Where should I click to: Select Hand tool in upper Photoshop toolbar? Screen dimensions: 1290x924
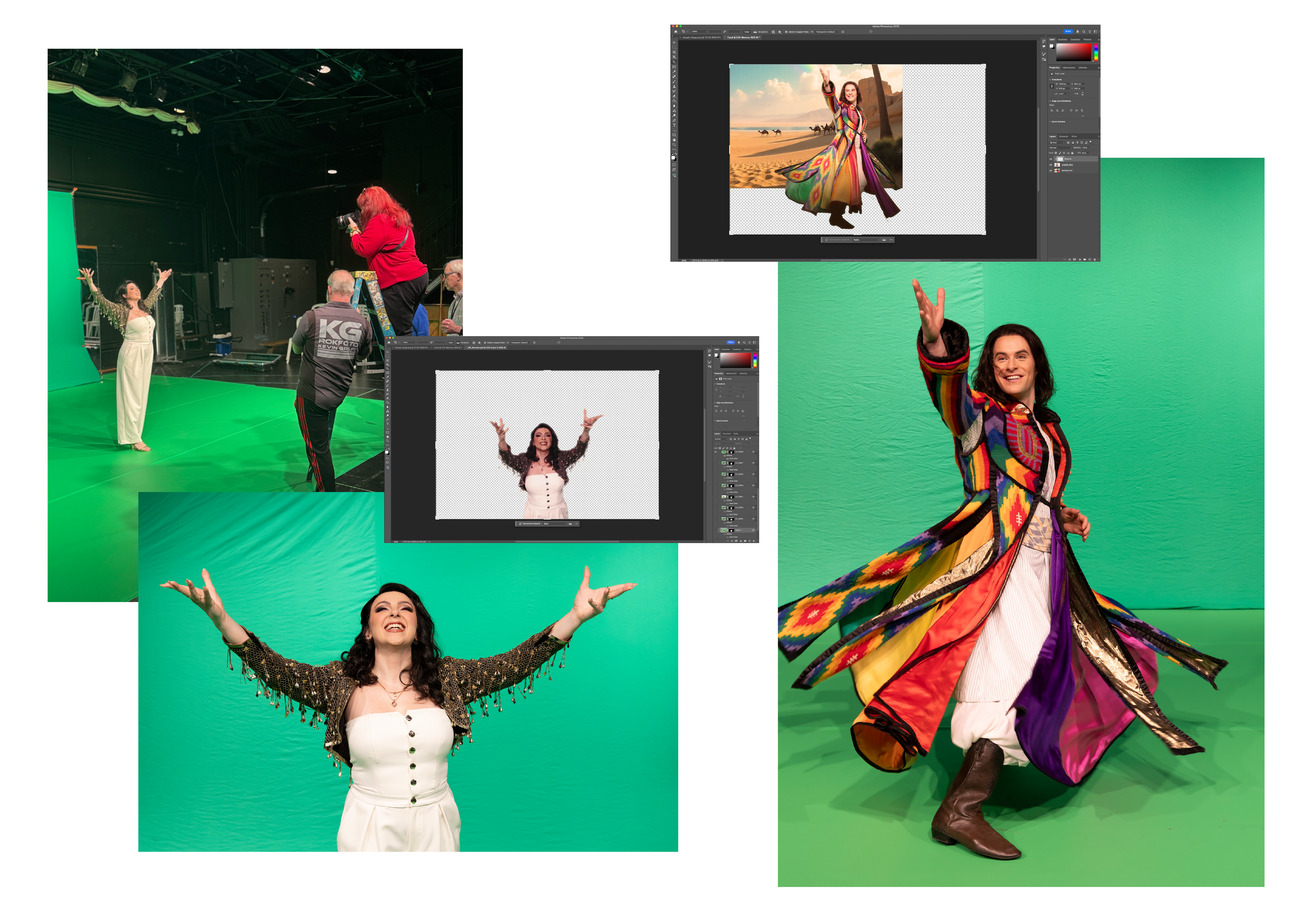point(674,140)
